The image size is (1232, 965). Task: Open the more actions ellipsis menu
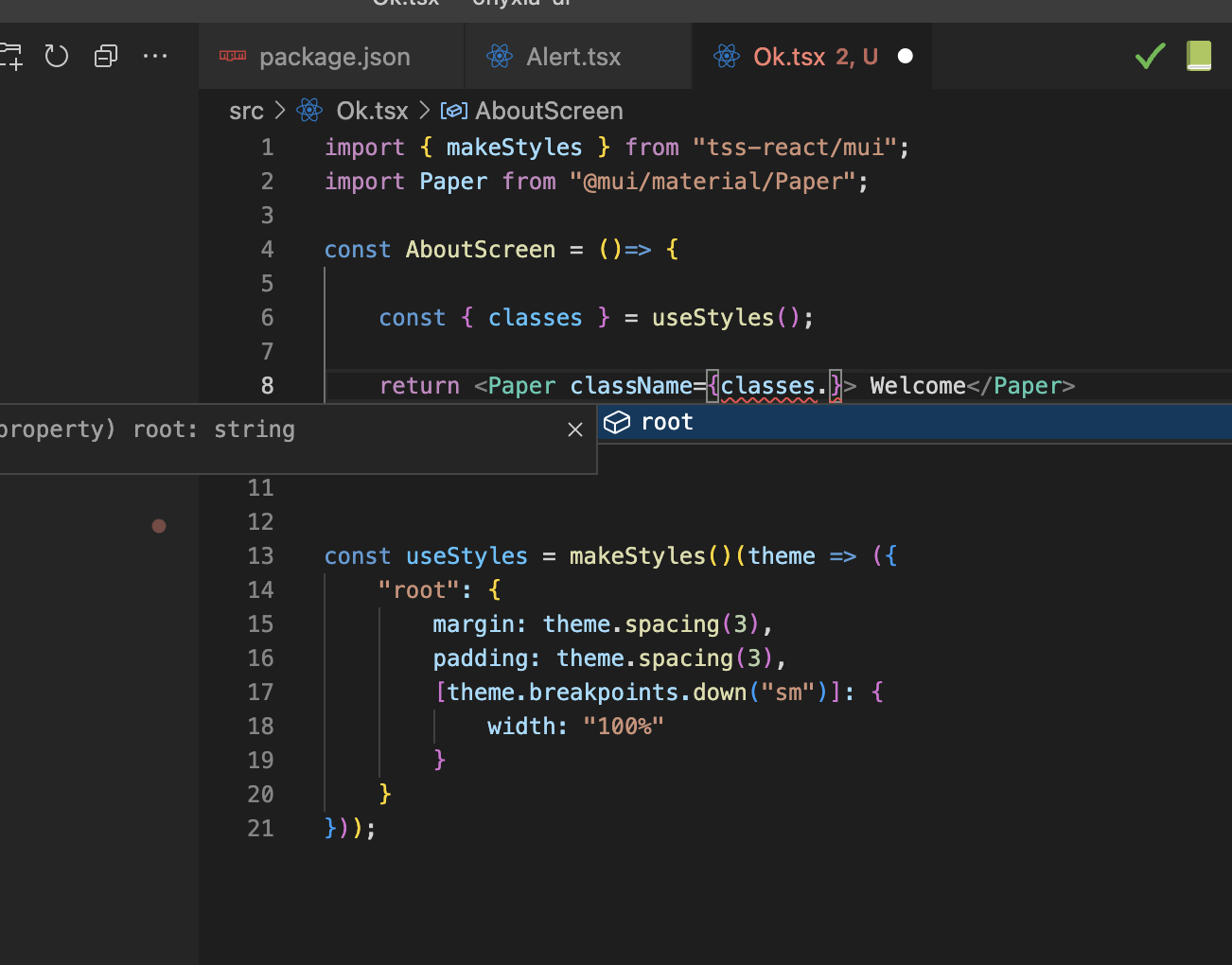[x=155, y=57]
